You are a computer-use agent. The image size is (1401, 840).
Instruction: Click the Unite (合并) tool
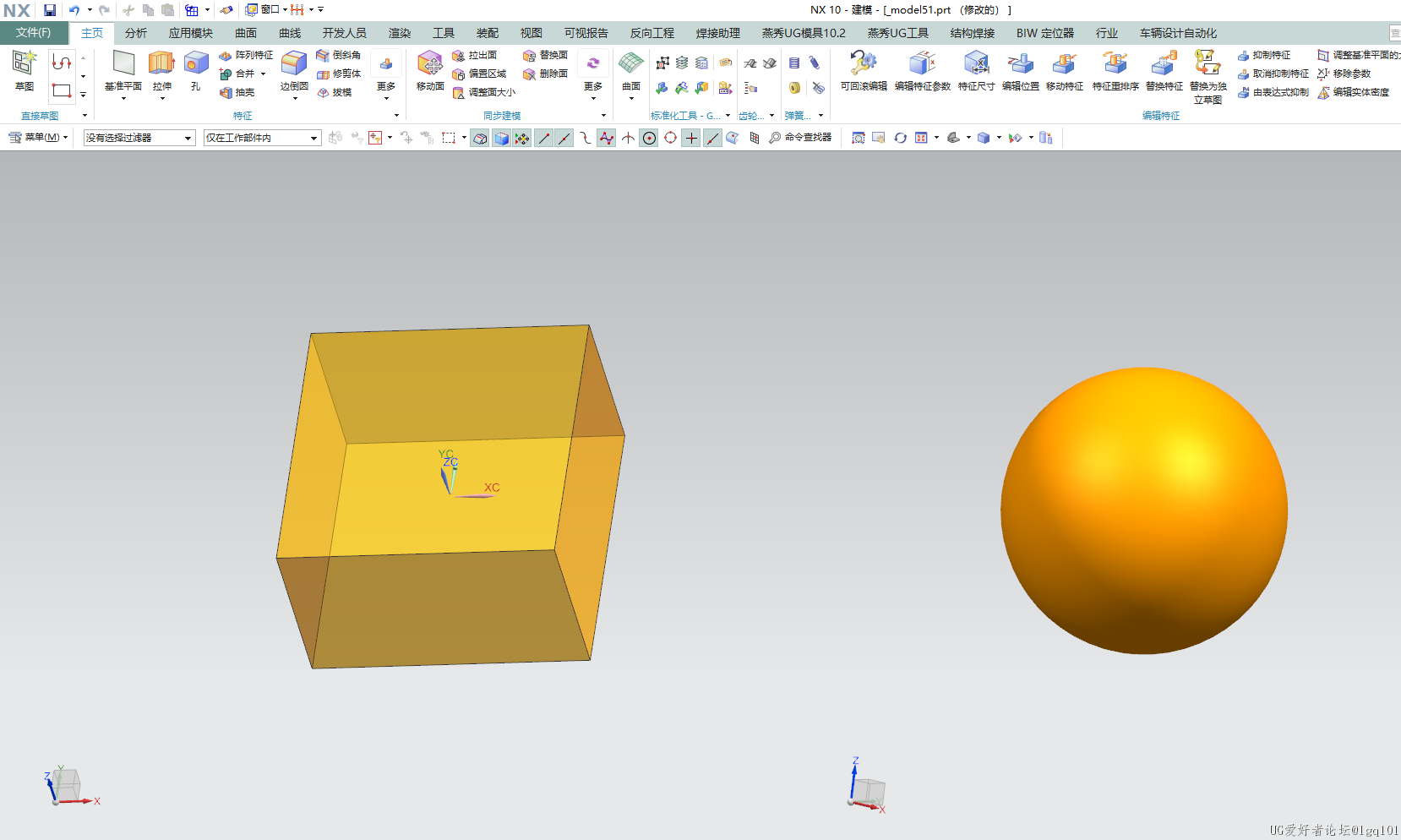(237, 74)
